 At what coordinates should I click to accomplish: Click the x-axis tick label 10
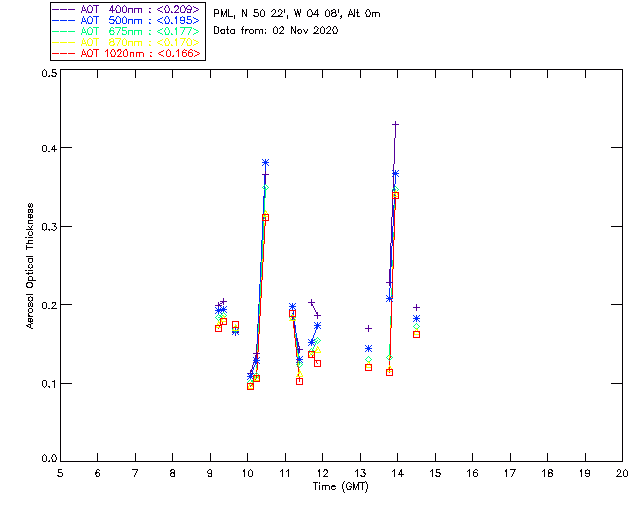pyautogui.click(x=247, y=473)
